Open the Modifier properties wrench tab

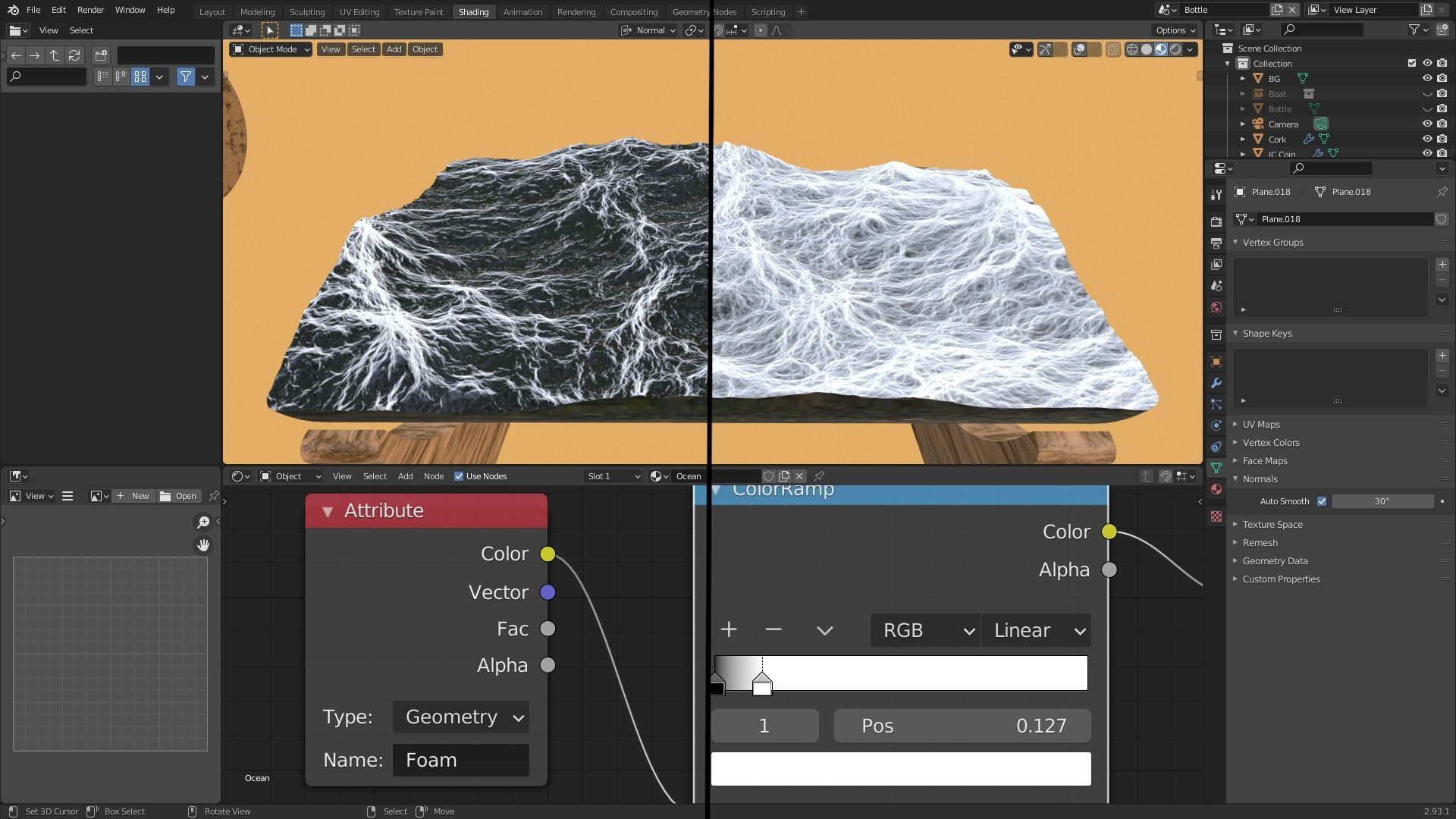click(x=1216, y=383)
